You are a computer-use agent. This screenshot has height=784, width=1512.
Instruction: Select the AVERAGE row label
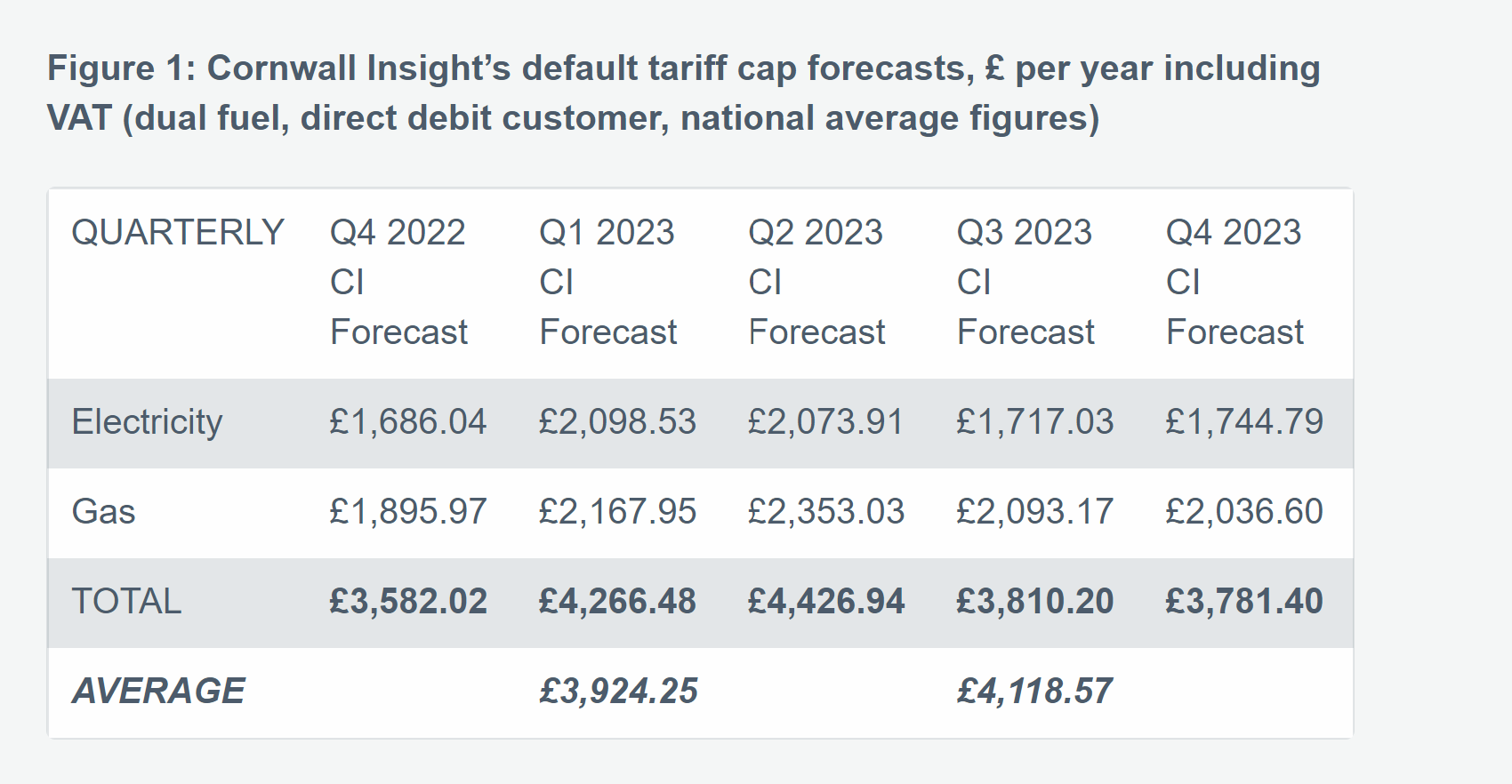(158, 692)
